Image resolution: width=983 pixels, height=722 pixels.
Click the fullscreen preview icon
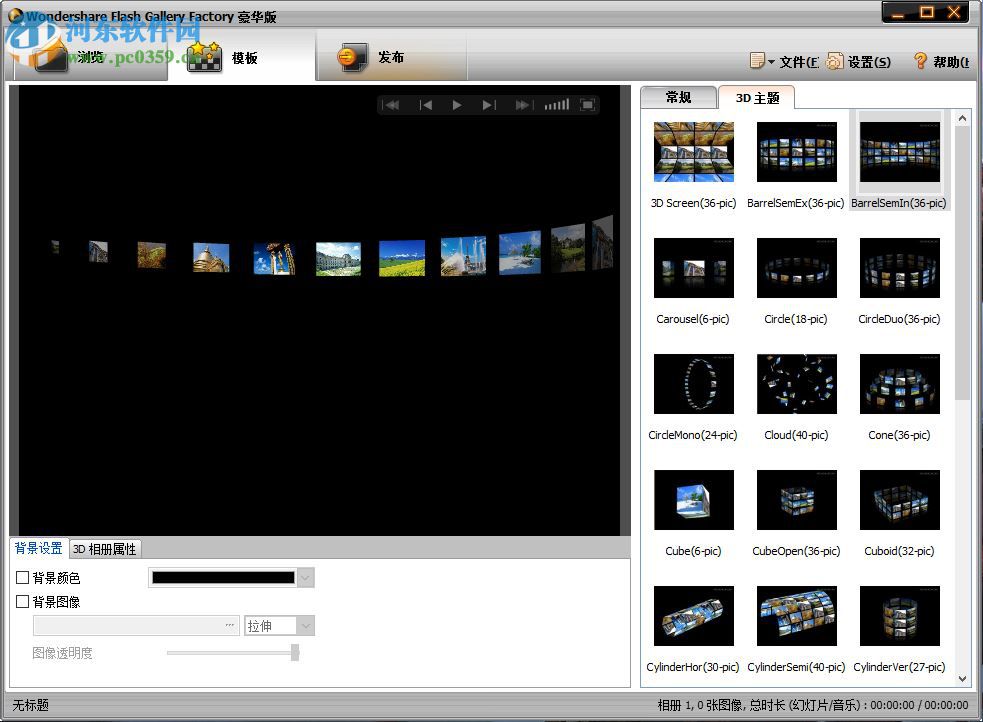point(586,104)
